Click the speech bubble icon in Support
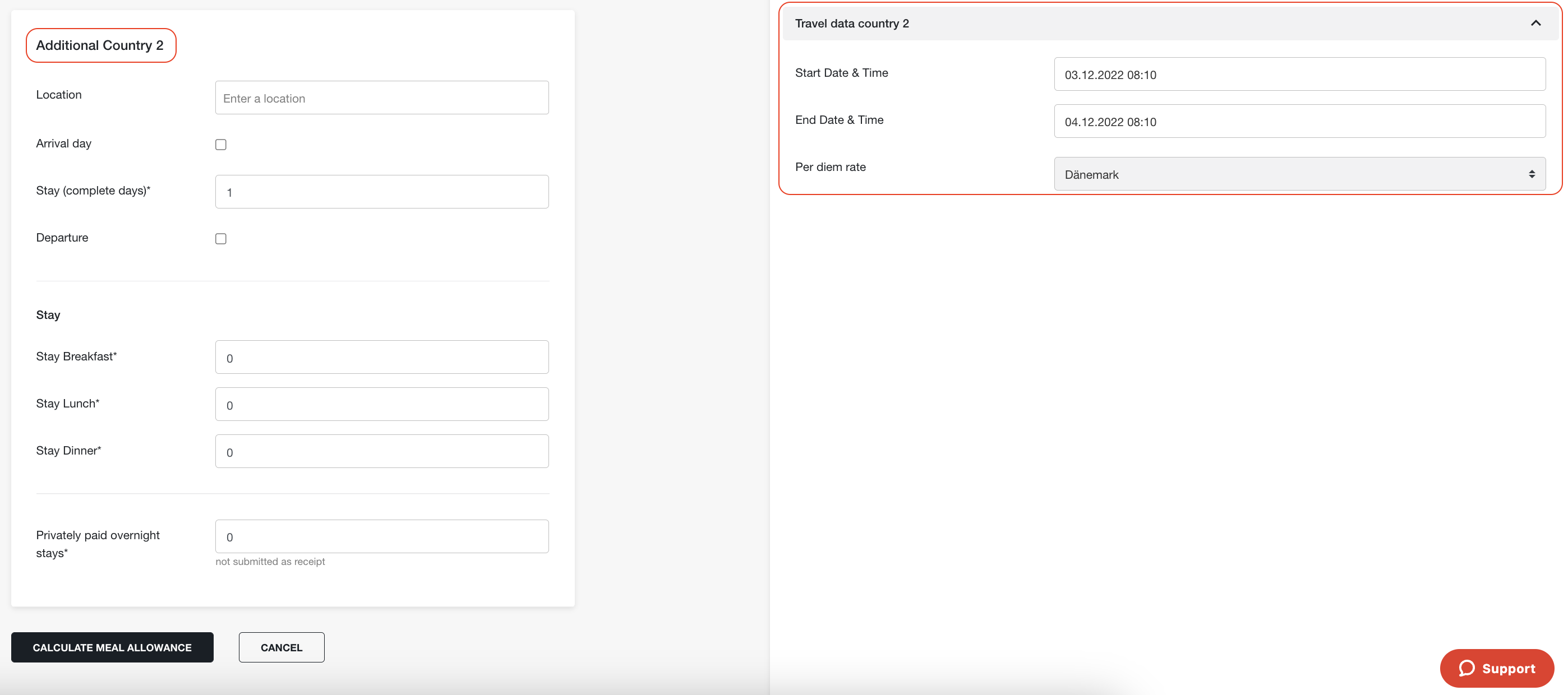This screenshot has height=695, width=1568. point(1466,668)
